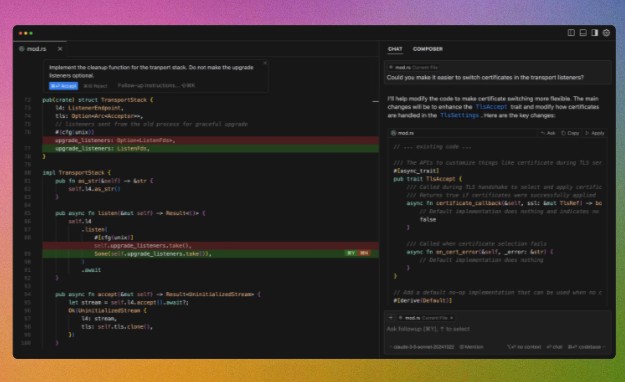This screenshot has height=382, width=625.
Task: Open settings via the gear icon
Action: [x=606, y=33]
